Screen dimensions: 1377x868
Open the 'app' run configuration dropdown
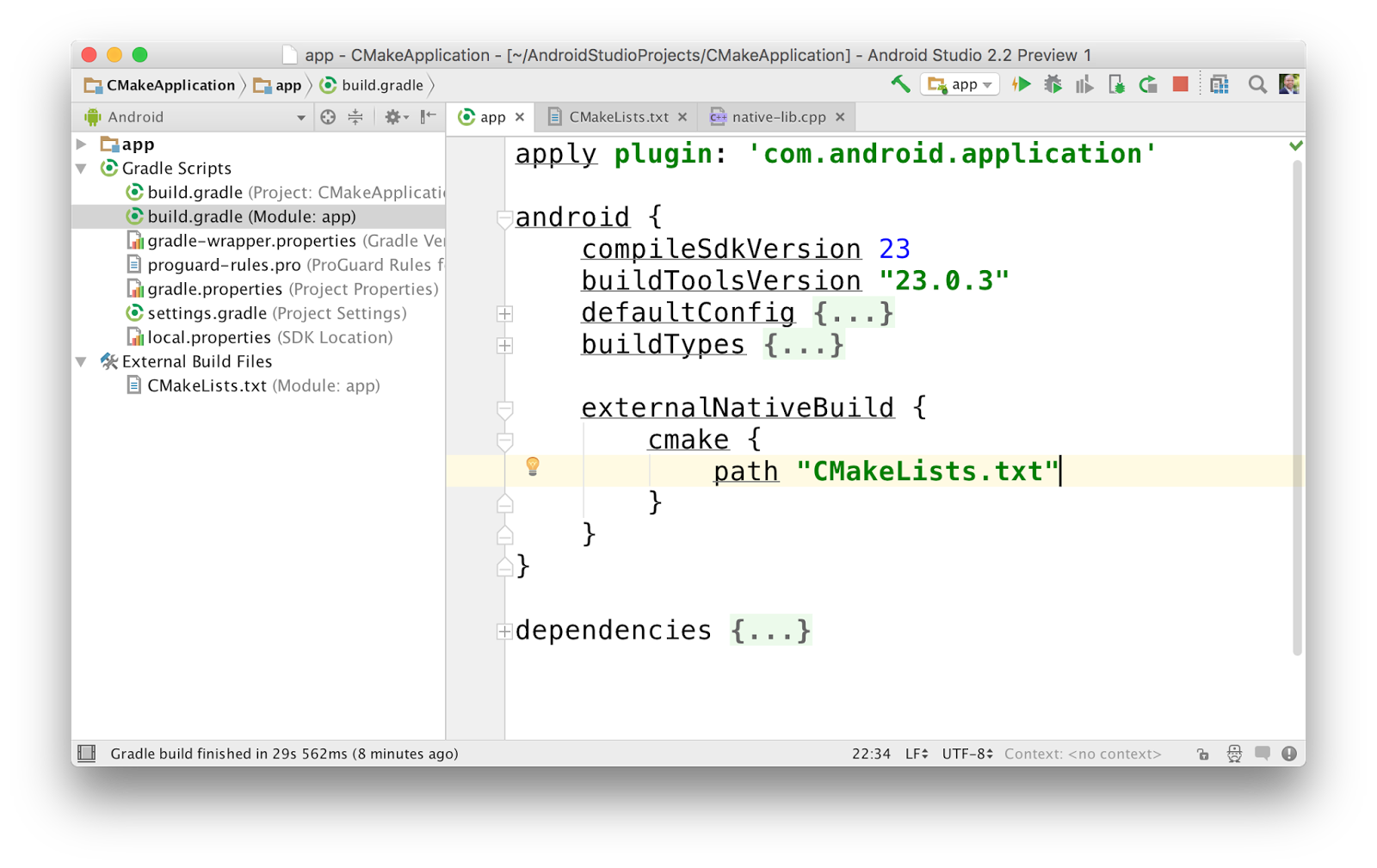pyautogui.click(x=958, y=84)
